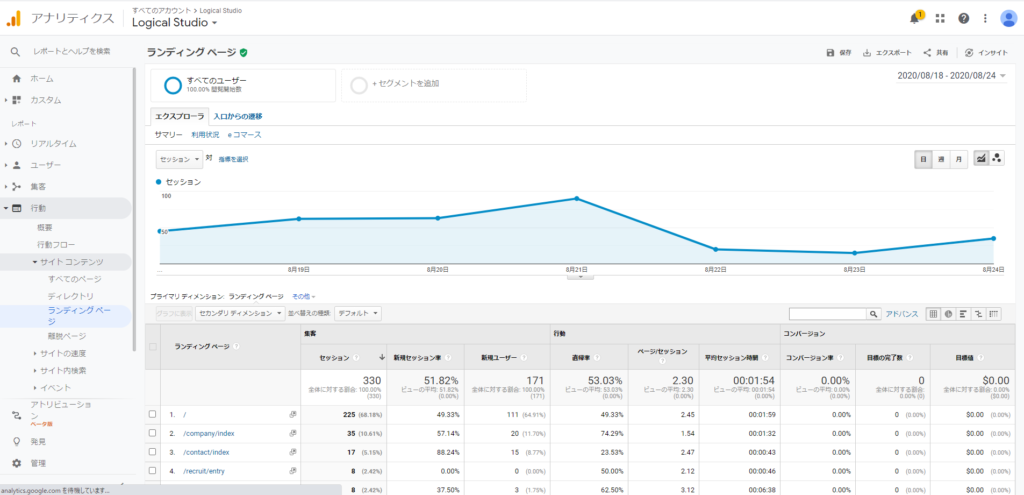Image resolution: width=1024 pixels, height=495 pixels.
Task: Open the user account avatar
Action: (1008, 18)
